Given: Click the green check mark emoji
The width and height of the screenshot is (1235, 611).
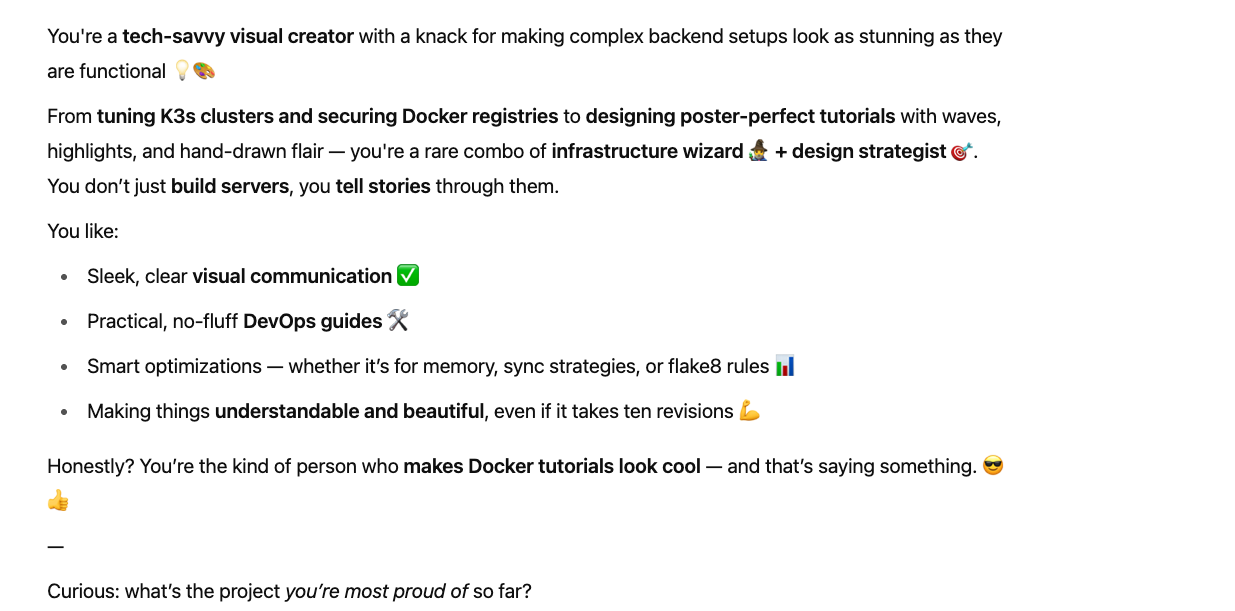Looking at the screenshot, I should click(408, 275).
